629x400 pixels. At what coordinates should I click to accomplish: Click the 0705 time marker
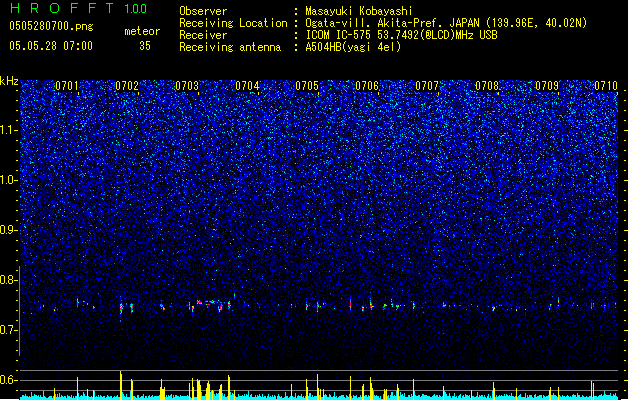pos(307,86)
